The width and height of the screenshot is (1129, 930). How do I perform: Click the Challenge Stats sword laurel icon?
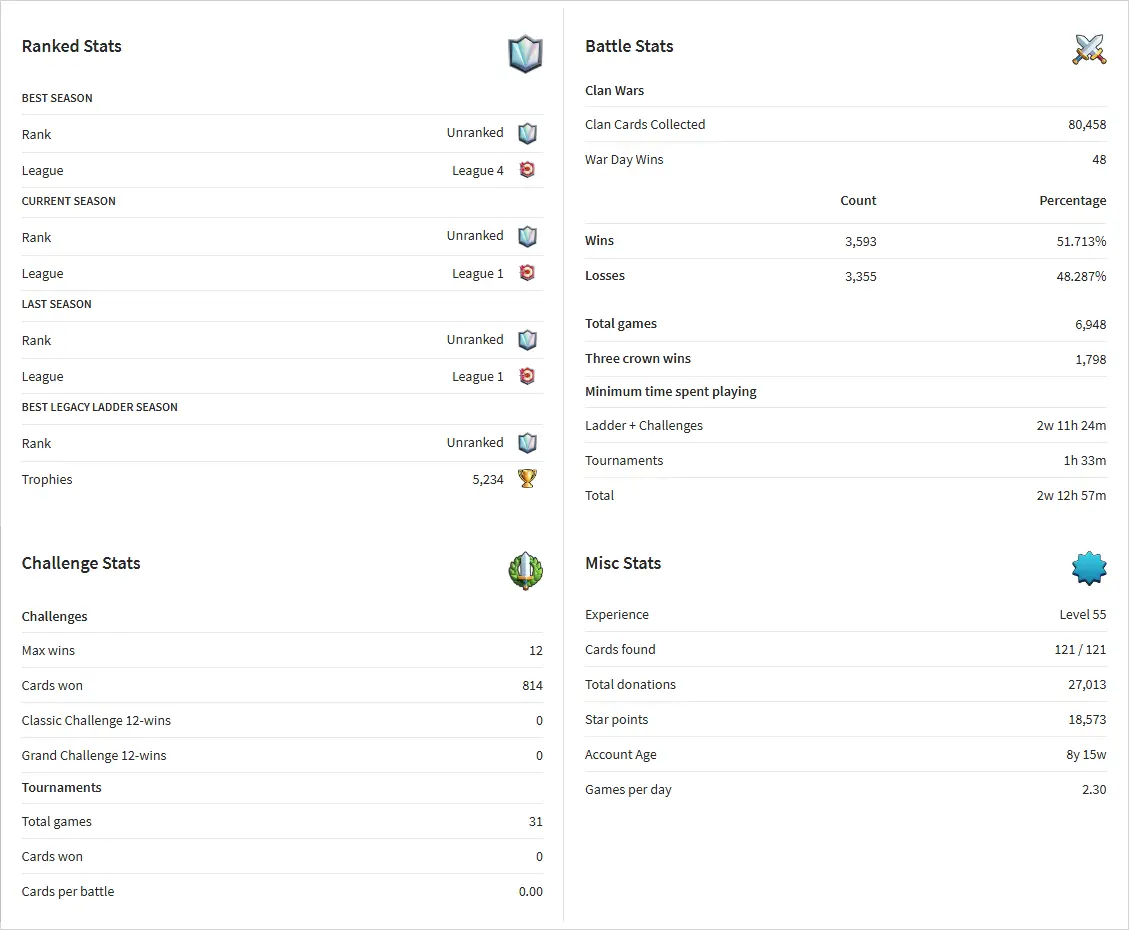click(x=525, y=571)
